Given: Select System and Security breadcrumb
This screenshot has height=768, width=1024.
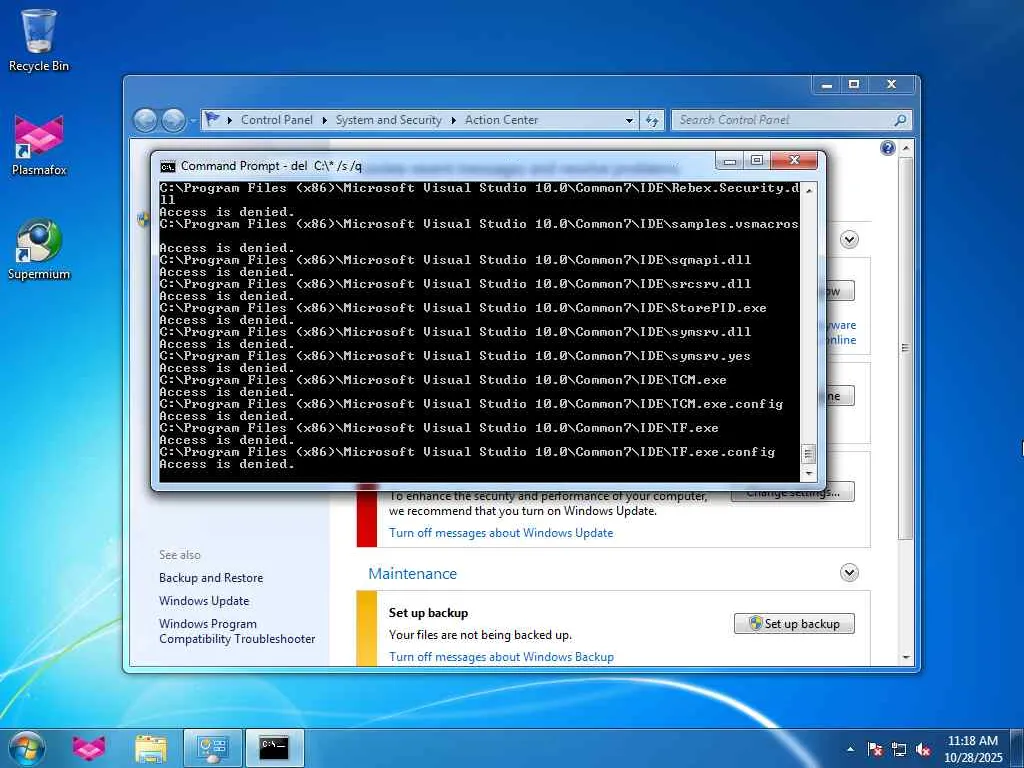Looking at the screenshot, I should [x=389, y=120].
